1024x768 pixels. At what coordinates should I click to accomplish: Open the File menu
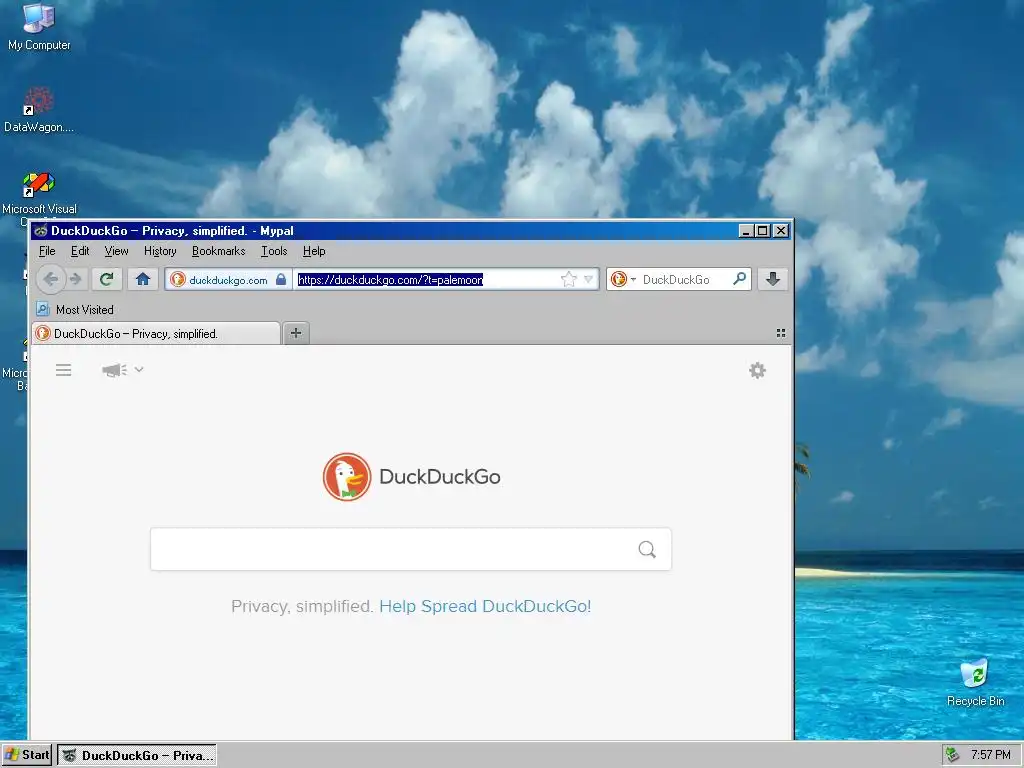tap(47, 251)
